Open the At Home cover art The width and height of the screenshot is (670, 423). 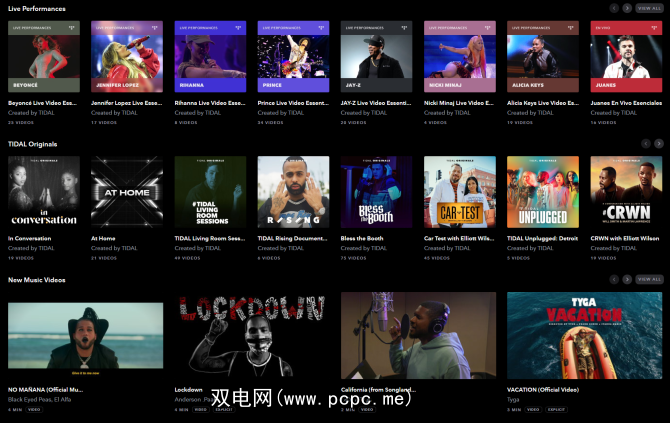tap(127, 192)
